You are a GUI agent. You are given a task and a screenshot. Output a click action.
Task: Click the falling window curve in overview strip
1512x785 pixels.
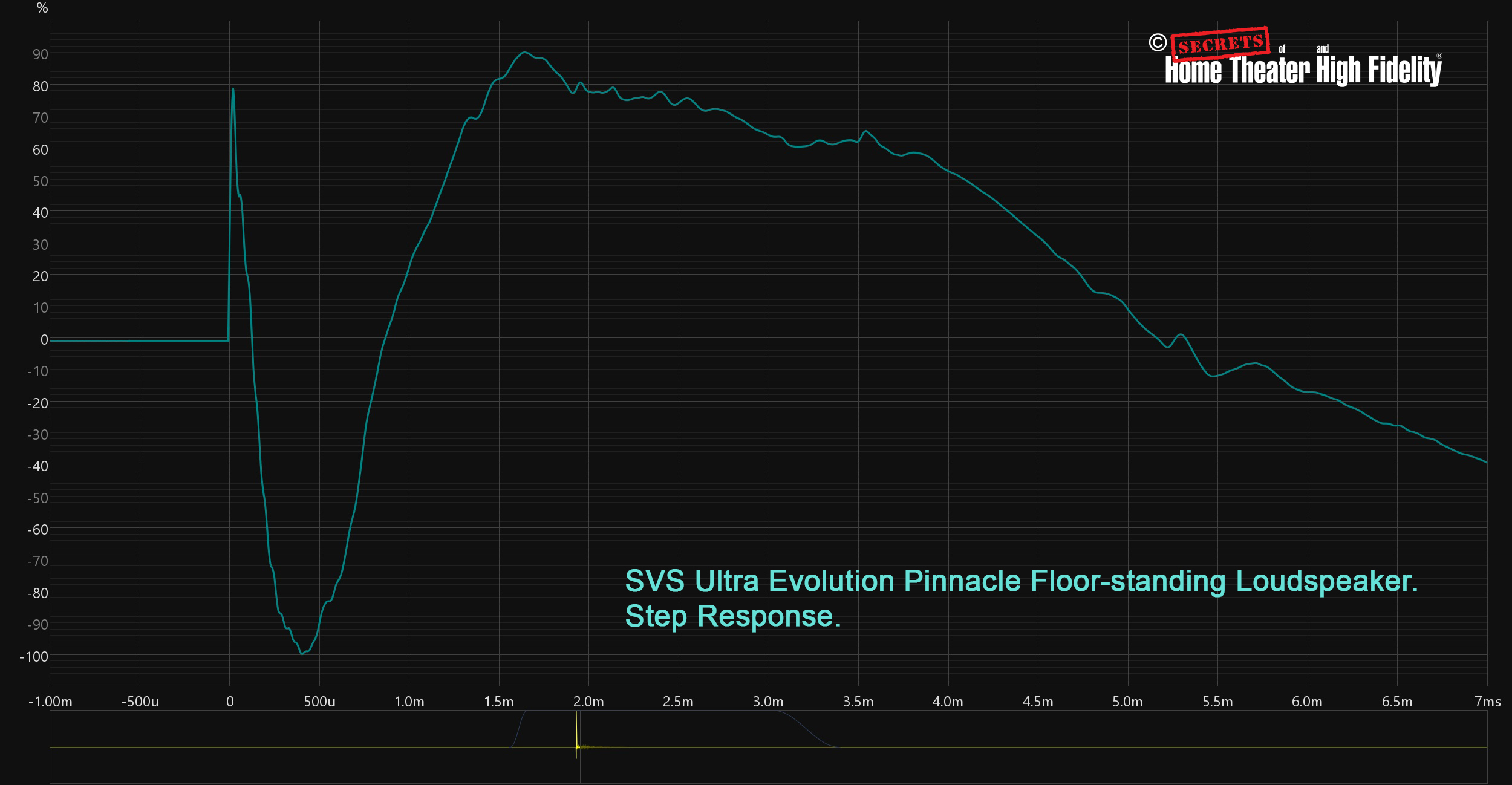point(807,729)
